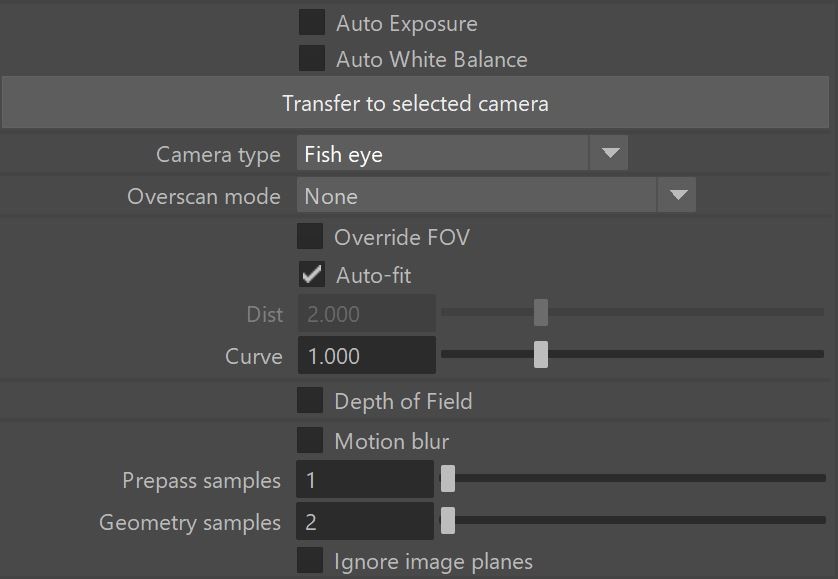
Task: Open Overscan mode None combo box
Action: coord(477,195)
